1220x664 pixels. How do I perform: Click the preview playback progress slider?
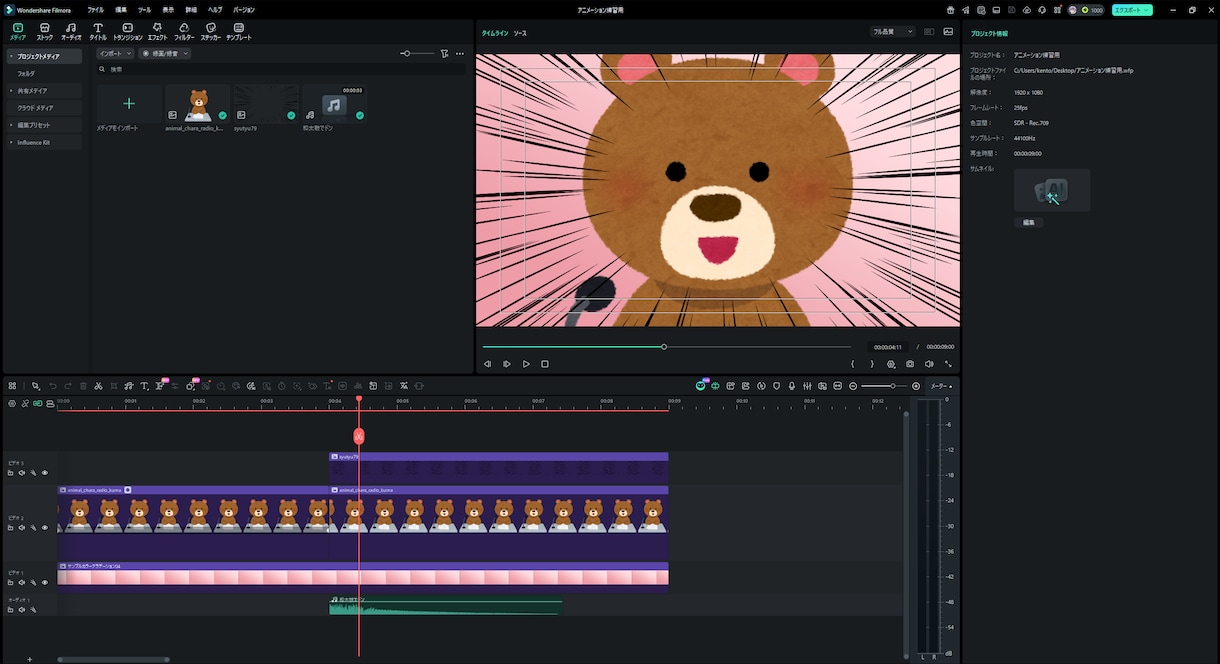pyautogui.click(x=667, y=347)
